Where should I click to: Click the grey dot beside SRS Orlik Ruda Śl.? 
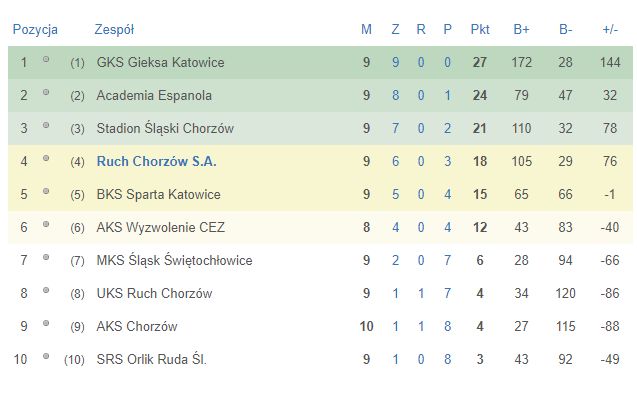[x=46, y=356]
